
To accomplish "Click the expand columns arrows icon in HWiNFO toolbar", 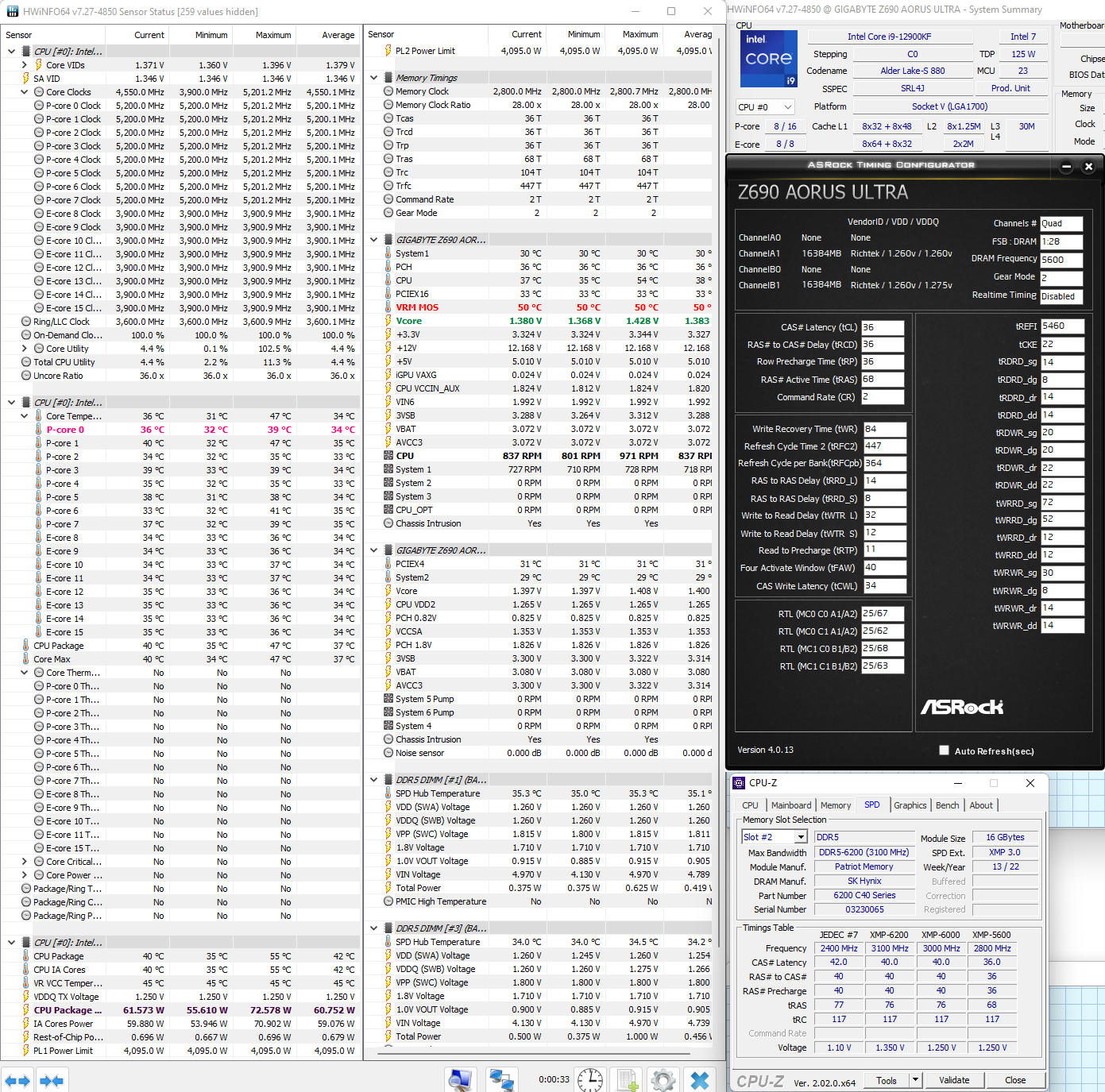I will coord(17,1080).
